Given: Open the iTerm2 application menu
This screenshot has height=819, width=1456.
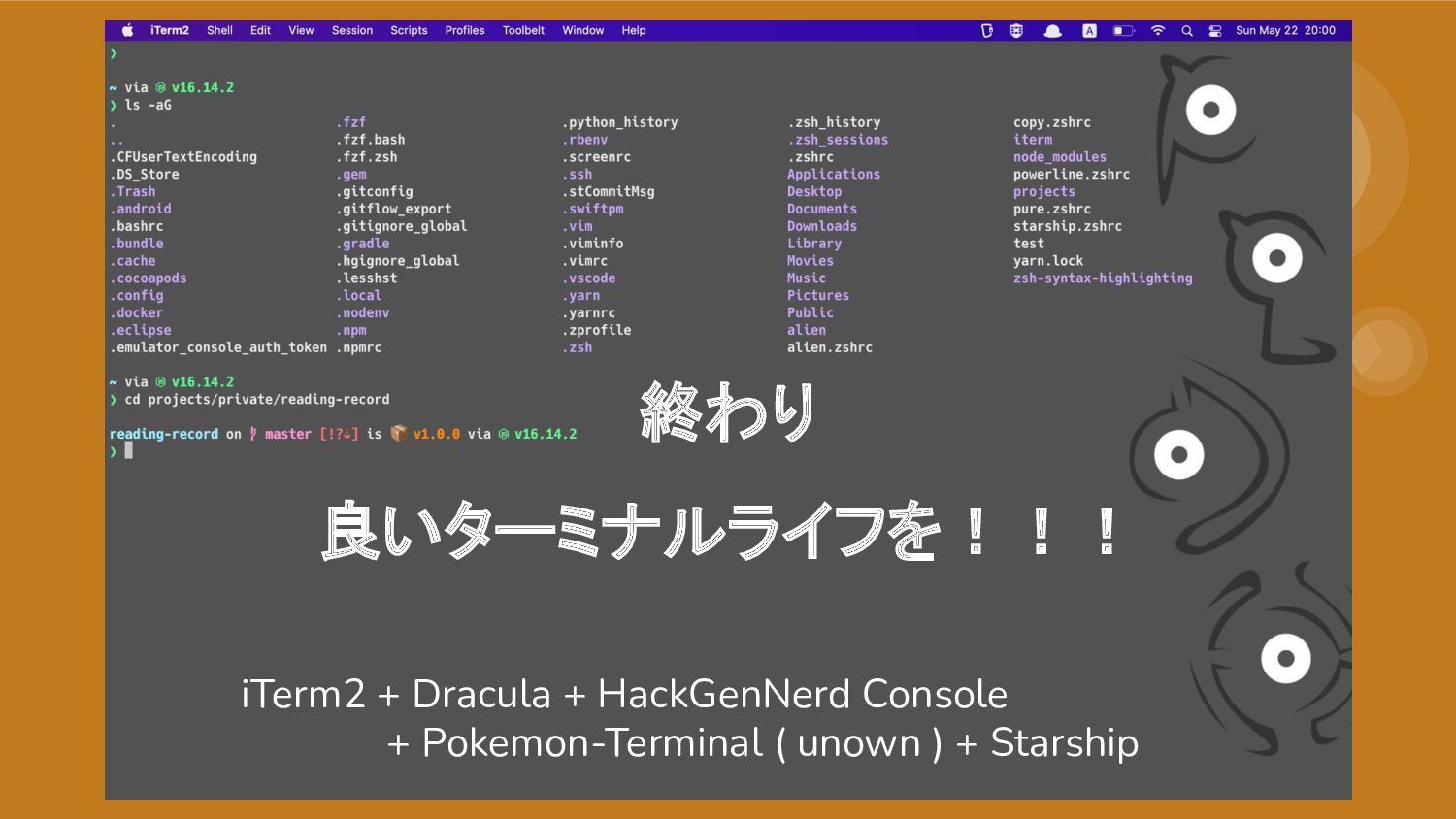Looking at the screenshot, I should (170, 30).
